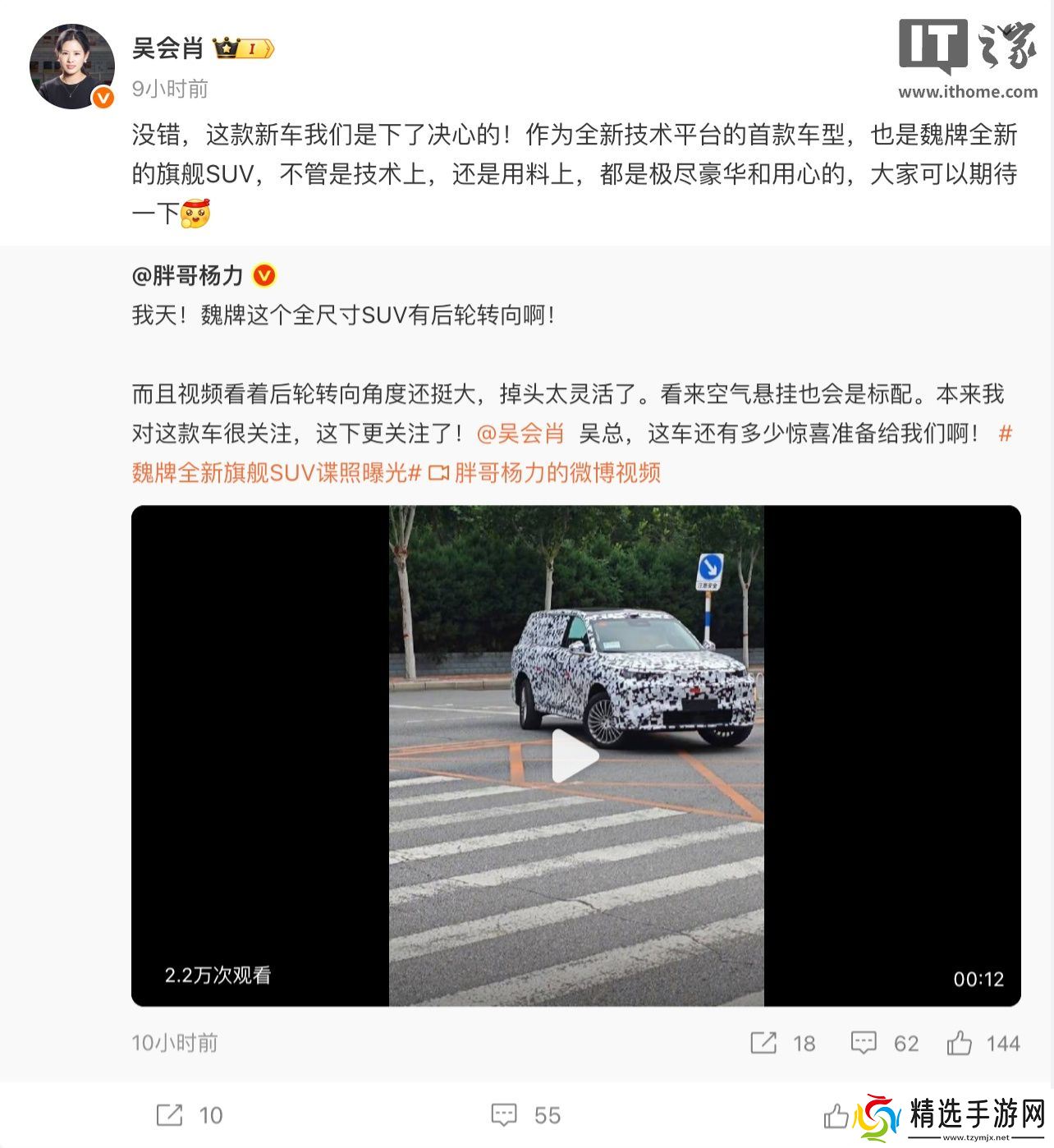Image resolution: width=1054 pixels, height=1148 pixels.
Task: Click the 00:12 video duration label
Action: point(978,979)
